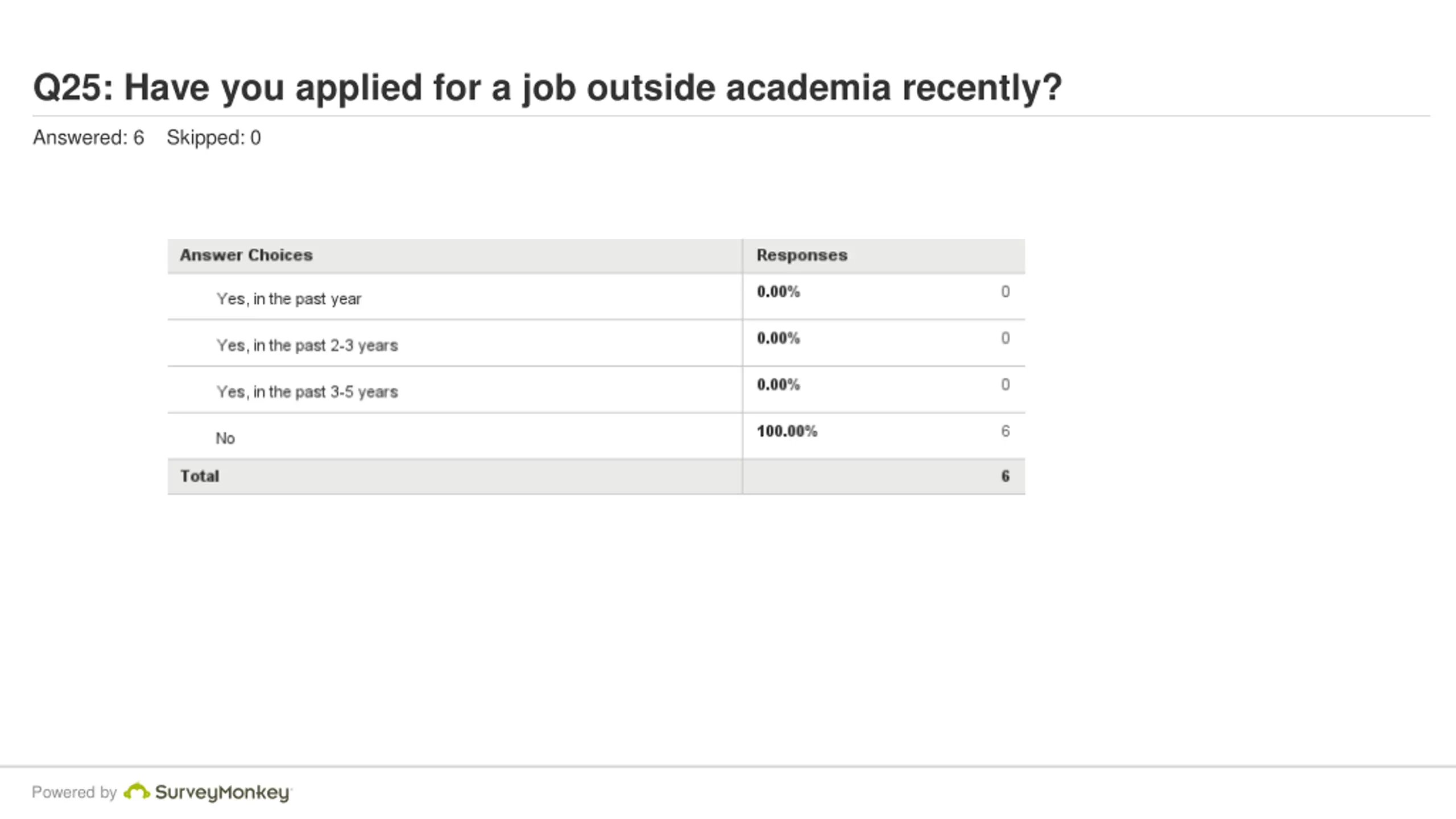
Task: Open the SurveyMonkey brand name link
Action: (x=223, y=793)
